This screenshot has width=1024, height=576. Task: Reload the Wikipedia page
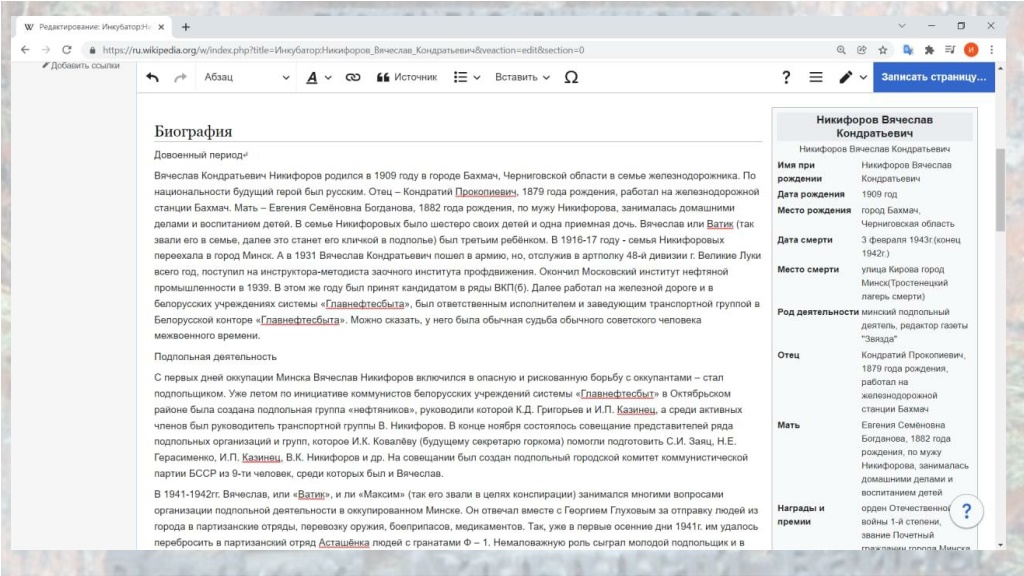[x=67, y=50]
